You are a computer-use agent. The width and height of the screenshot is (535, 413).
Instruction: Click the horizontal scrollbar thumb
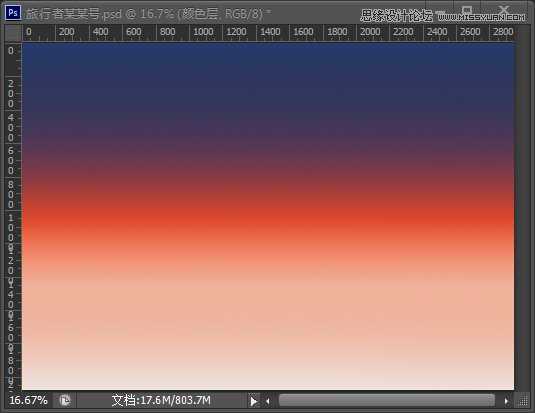point(387,400)
